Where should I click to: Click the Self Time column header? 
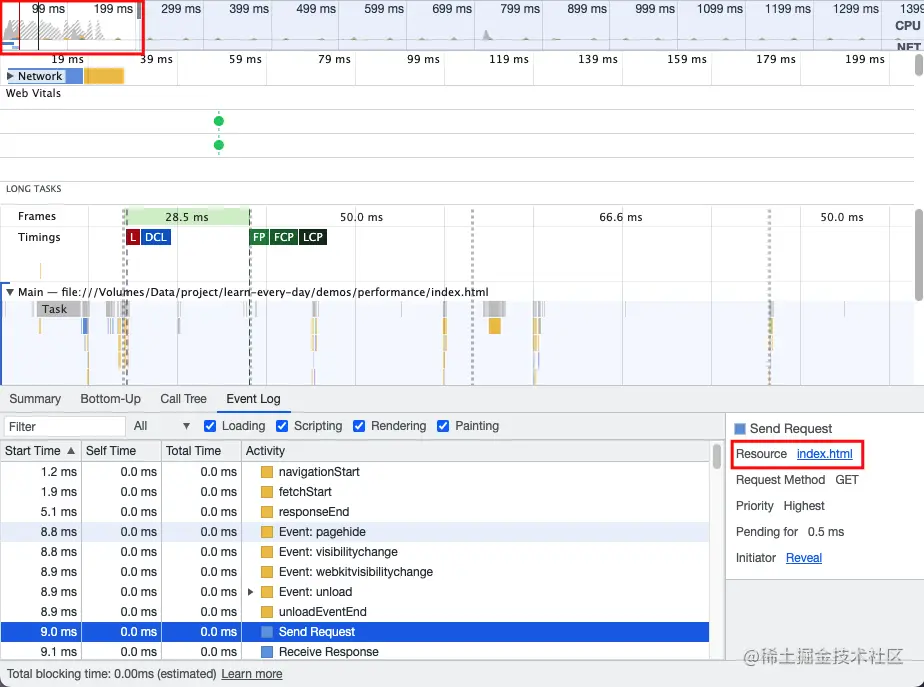(121, 451)
